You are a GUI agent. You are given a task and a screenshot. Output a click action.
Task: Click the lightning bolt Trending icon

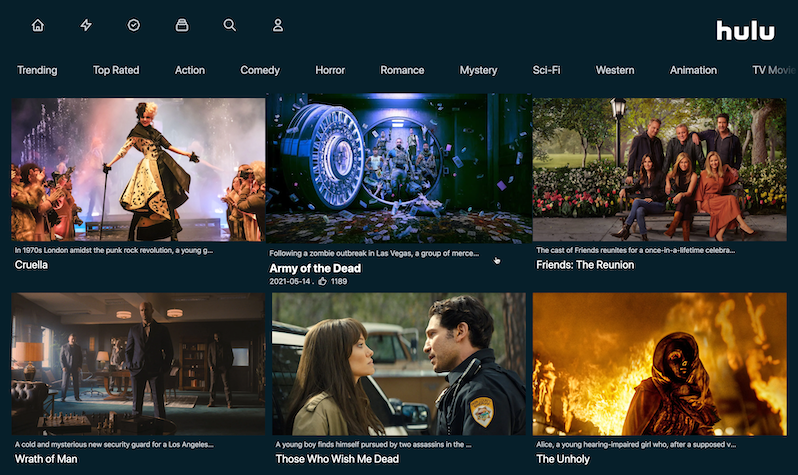86,25
